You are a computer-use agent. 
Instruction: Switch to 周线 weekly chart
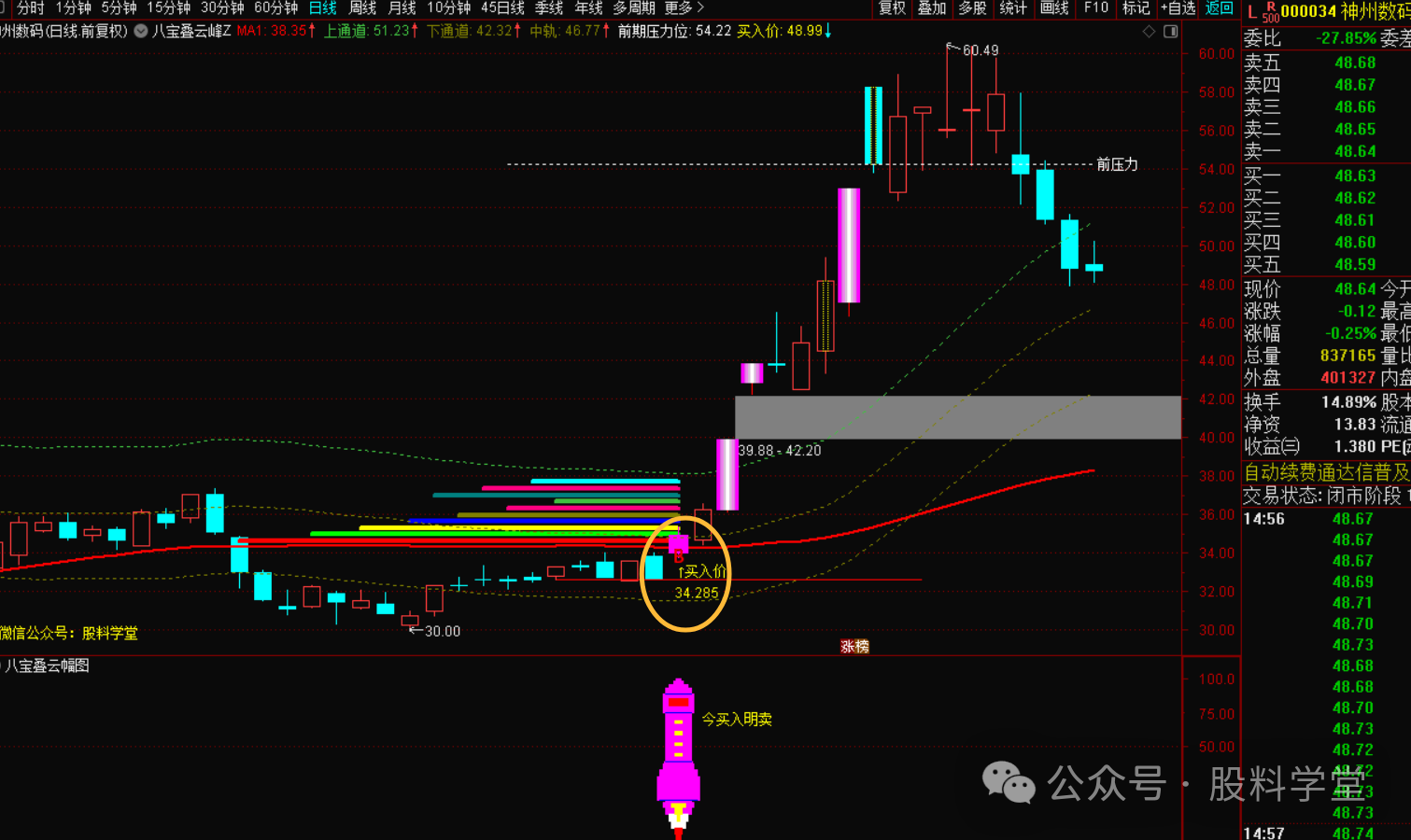362,8
